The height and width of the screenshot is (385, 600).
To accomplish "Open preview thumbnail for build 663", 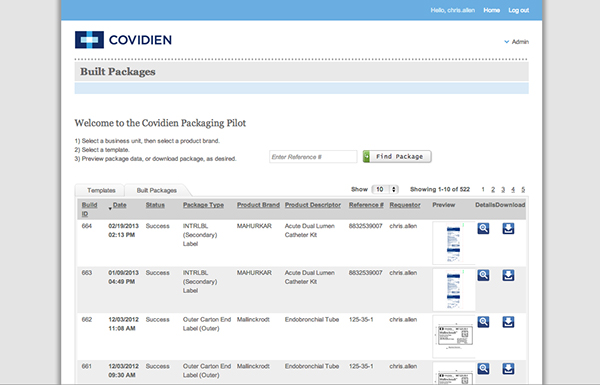I will (x=454, y=290).
